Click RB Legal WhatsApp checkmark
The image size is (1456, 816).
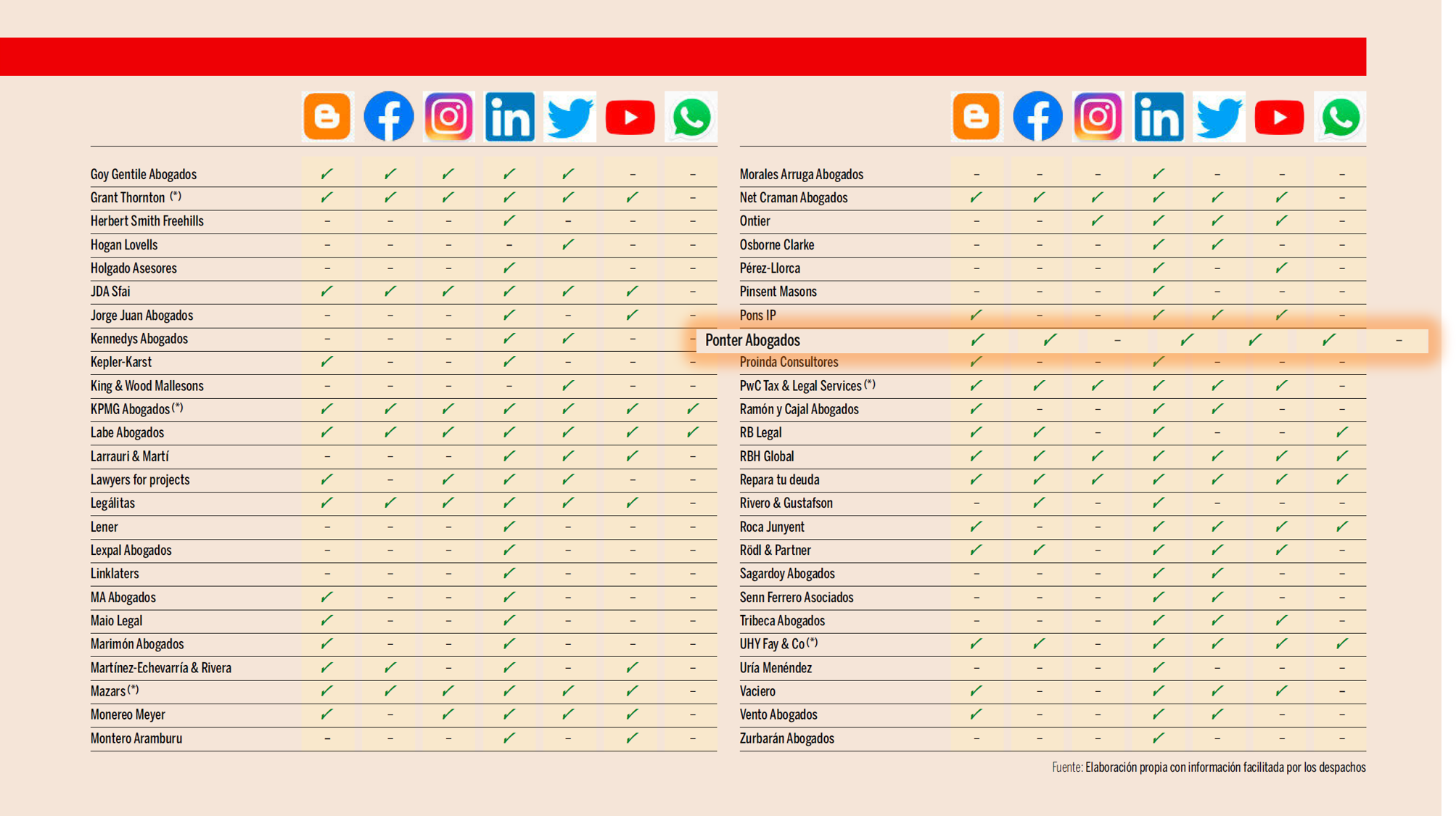coord(1342,432)
